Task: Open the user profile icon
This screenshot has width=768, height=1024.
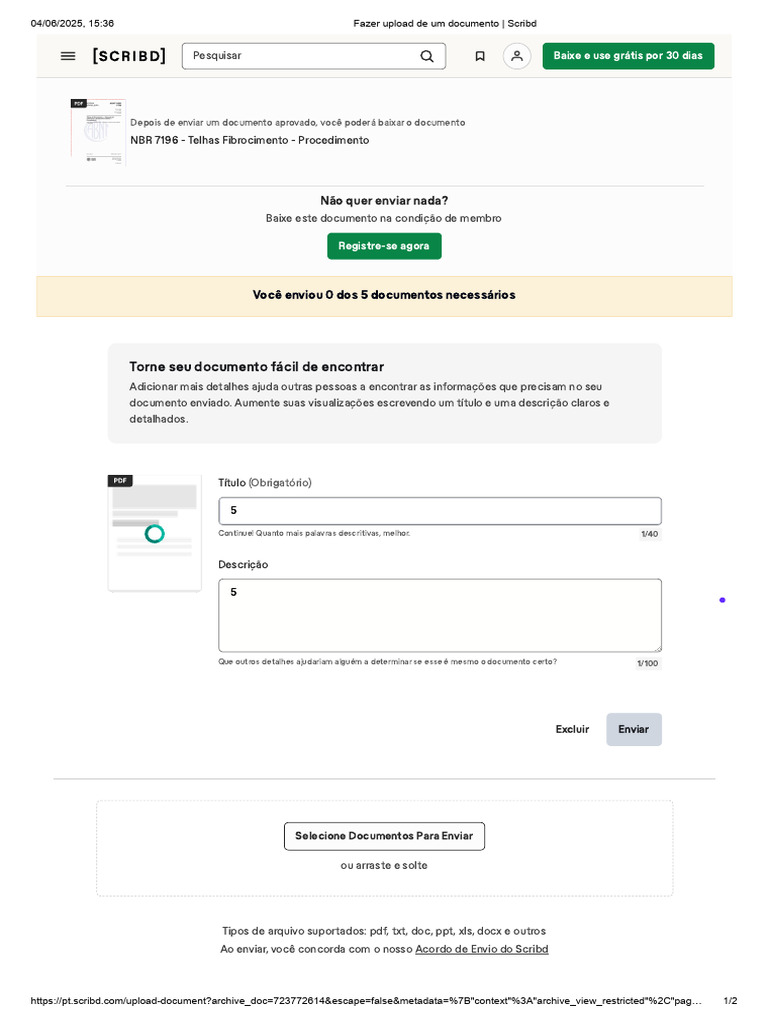Action: [517, 56]
